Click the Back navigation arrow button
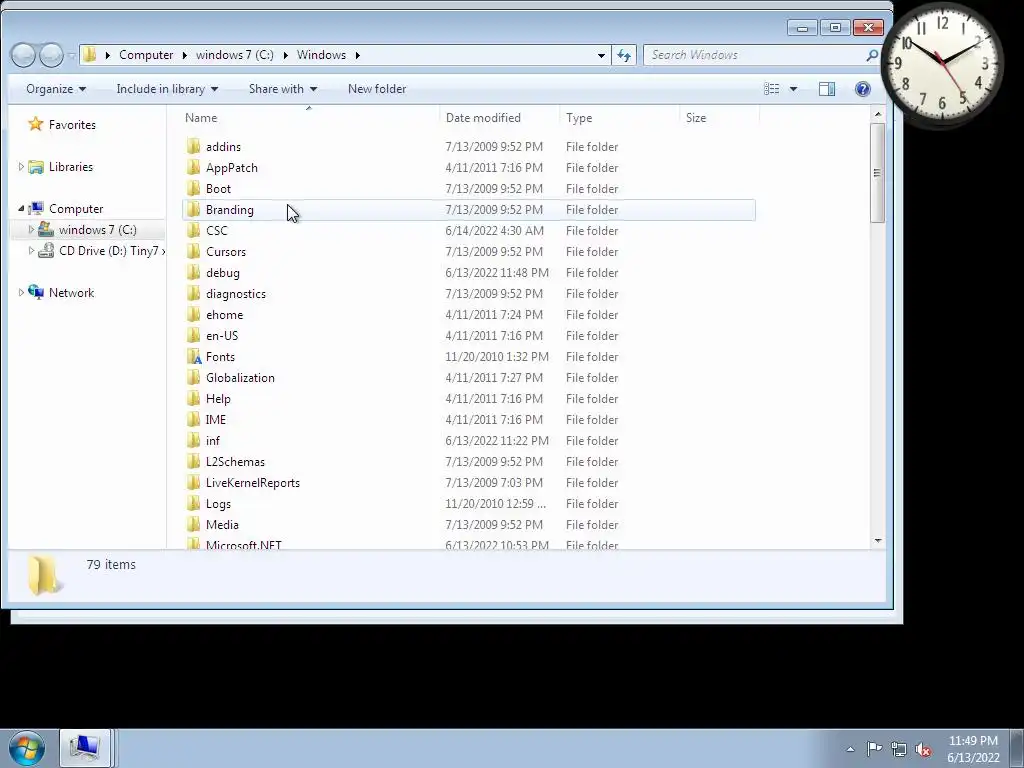Image resolution: width=1024 pixels, height=768 pixels. (23, 55)
